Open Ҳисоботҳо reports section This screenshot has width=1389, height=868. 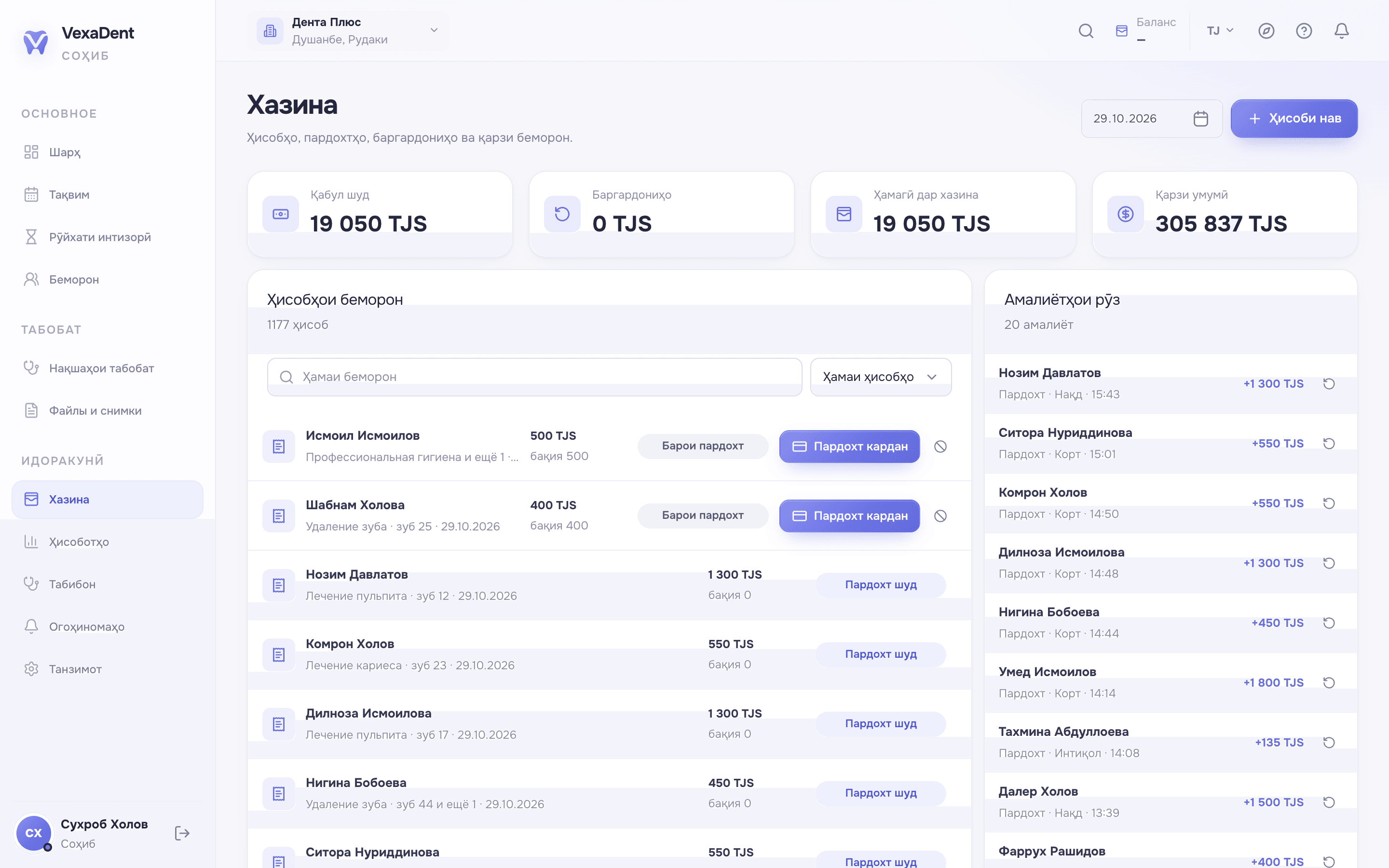[108, 542]
